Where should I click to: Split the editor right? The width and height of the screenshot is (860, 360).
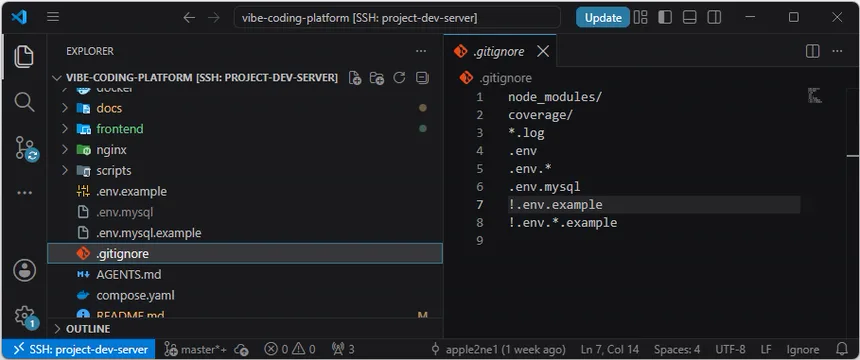[x=812, y=51]
